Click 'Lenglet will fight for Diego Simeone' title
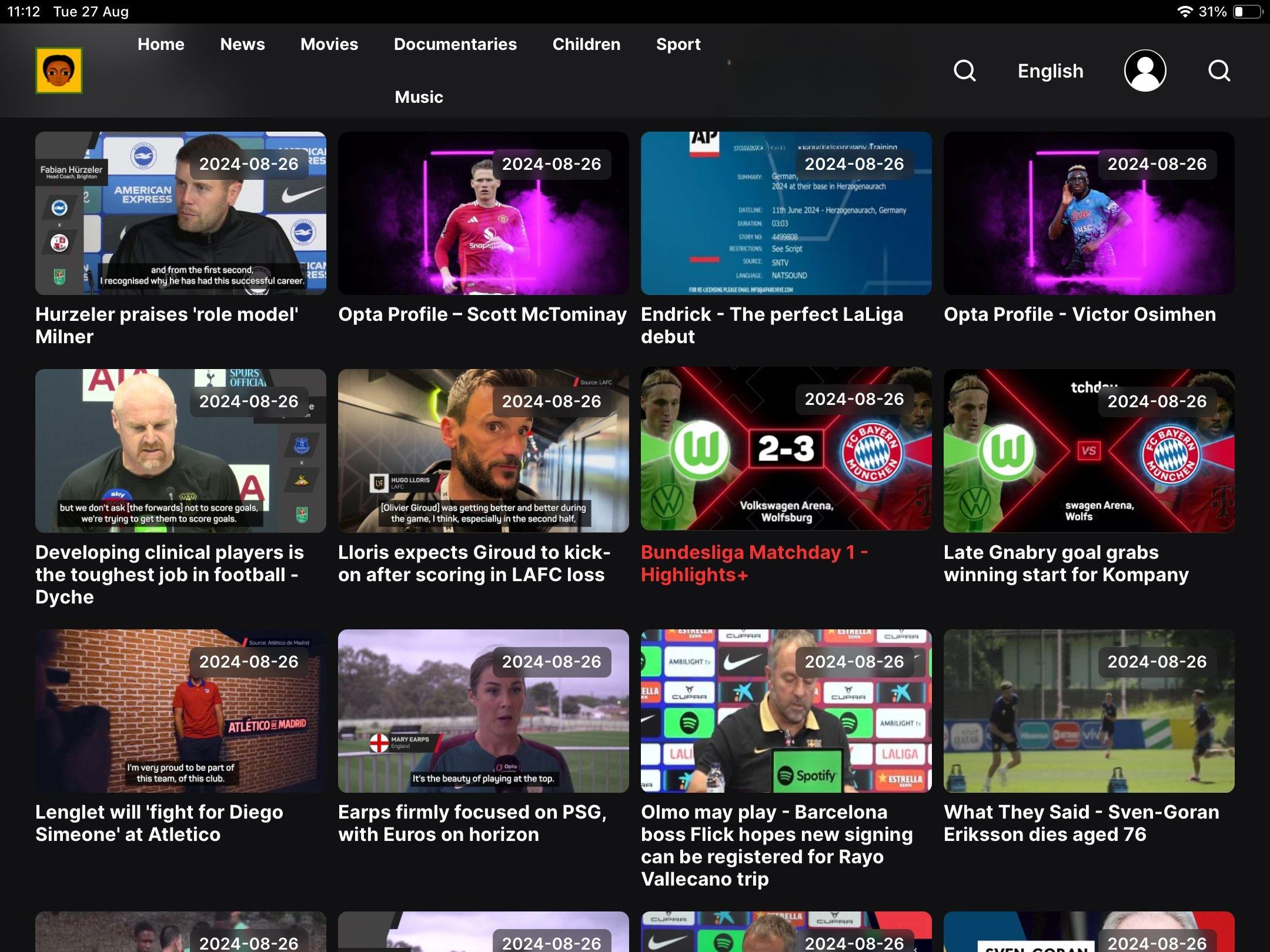The image size is (1270, 952). tap(159, 823)
